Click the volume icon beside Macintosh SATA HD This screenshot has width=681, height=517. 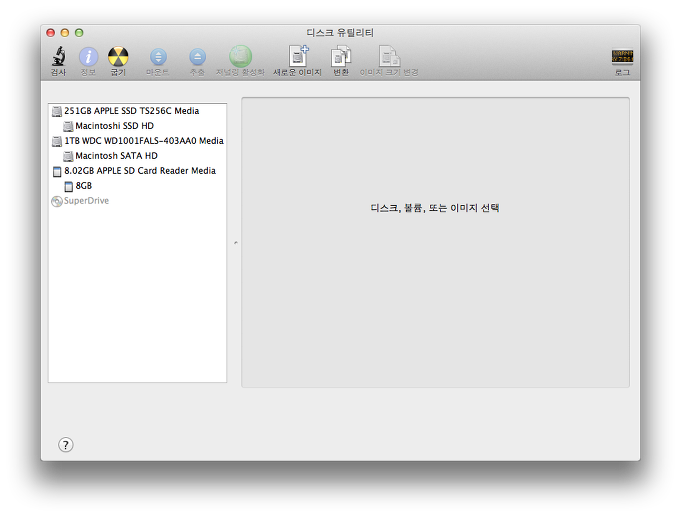pyautogui.click(x=68, y=156)
